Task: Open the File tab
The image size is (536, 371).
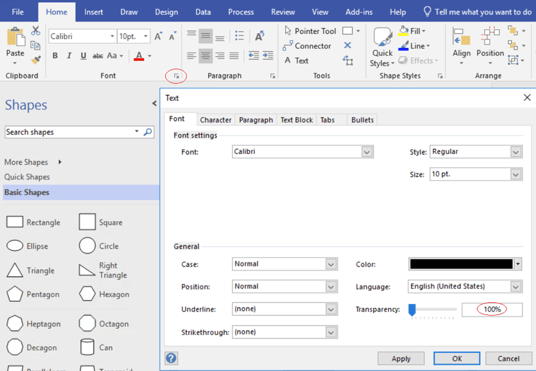Action: (18, 12)
